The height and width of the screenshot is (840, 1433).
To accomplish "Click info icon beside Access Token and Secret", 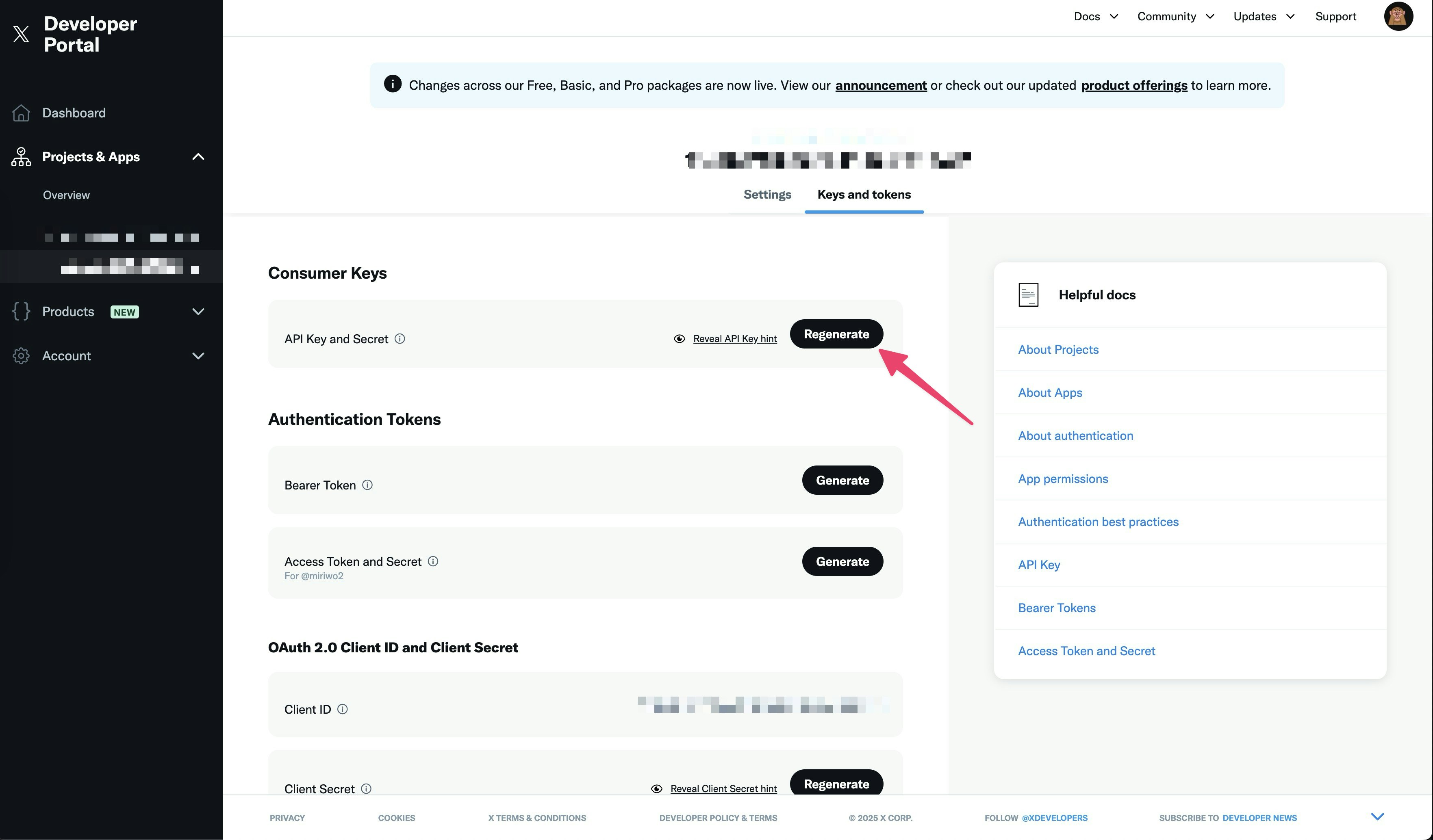I will click(x=433, y=561).
